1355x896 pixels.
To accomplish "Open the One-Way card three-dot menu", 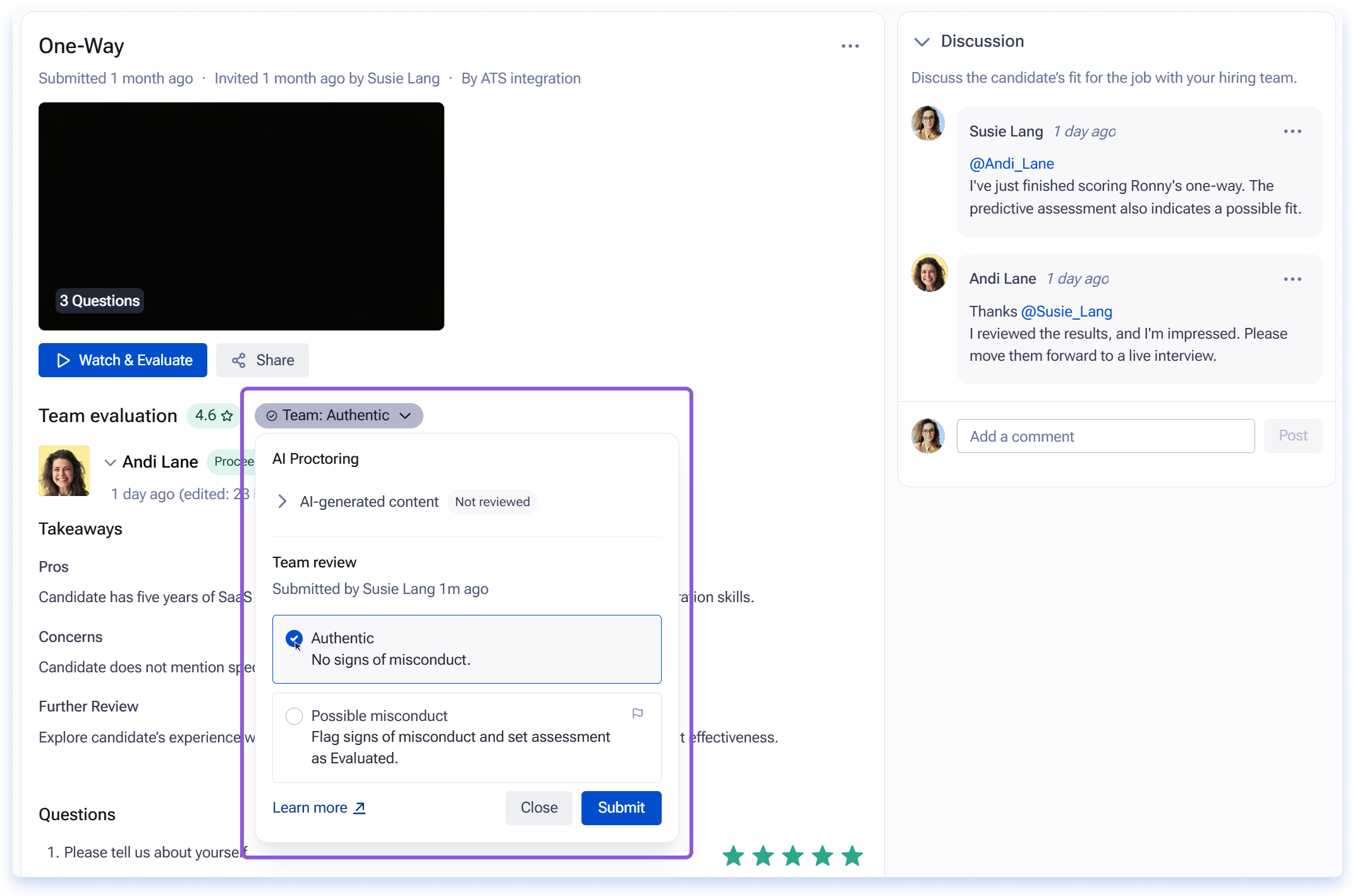I will 850,46.
